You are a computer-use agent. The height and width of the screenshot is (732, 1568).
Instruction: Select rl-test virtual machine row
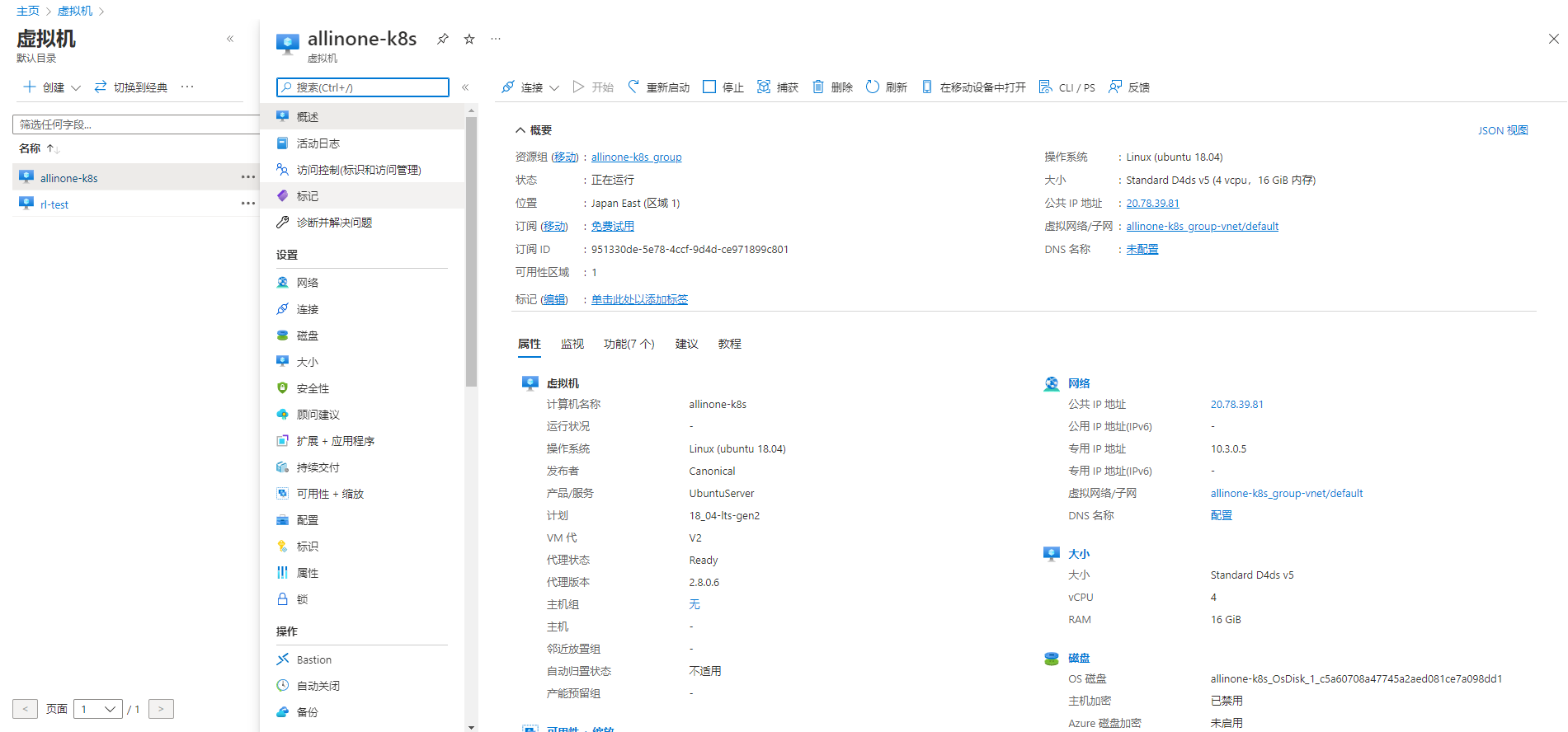pyautogui.click(x=136, y=204)
